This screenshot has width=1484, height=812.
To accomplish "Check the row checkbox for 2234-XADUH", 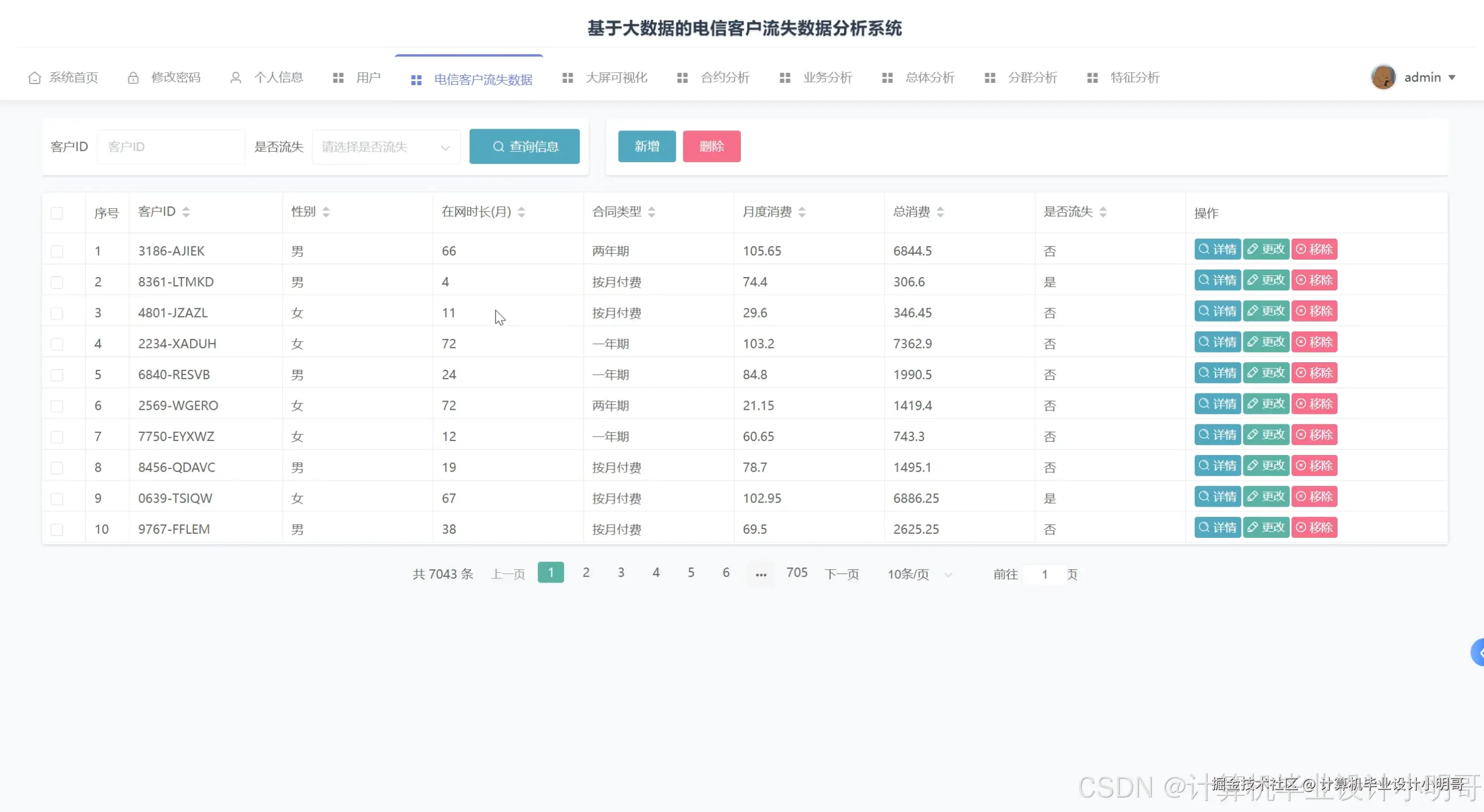I will pyautogui.click(x=57, y=344).
